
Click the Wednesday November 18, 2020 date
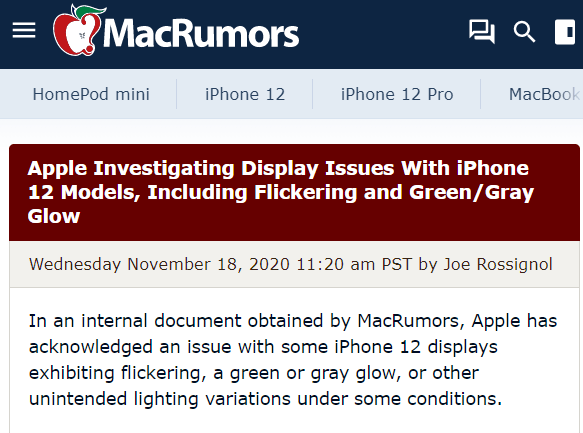(159, 264)
